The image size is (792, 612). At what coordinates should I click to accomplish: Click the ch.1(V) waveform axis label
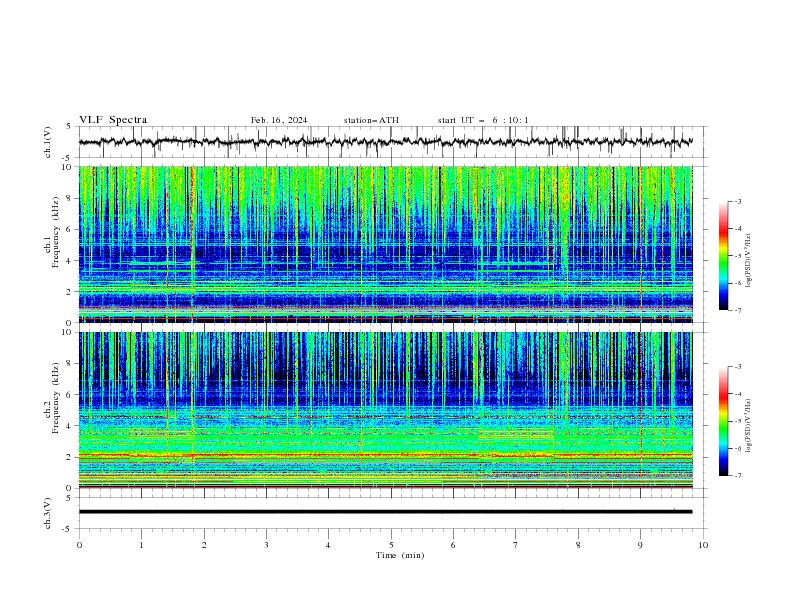click(48, 142)
